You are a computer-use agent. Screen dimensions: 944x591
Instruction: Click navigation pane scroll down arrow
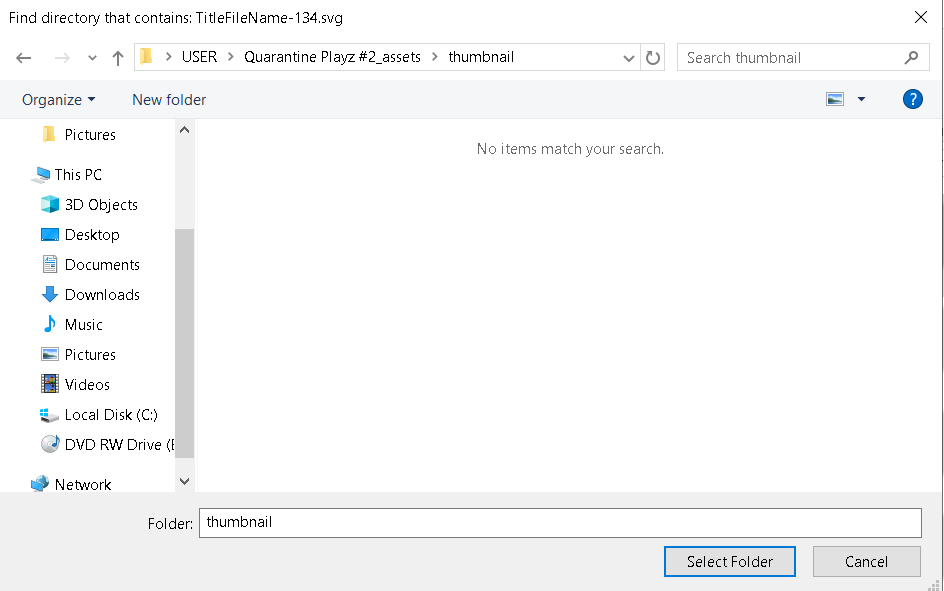184,481
